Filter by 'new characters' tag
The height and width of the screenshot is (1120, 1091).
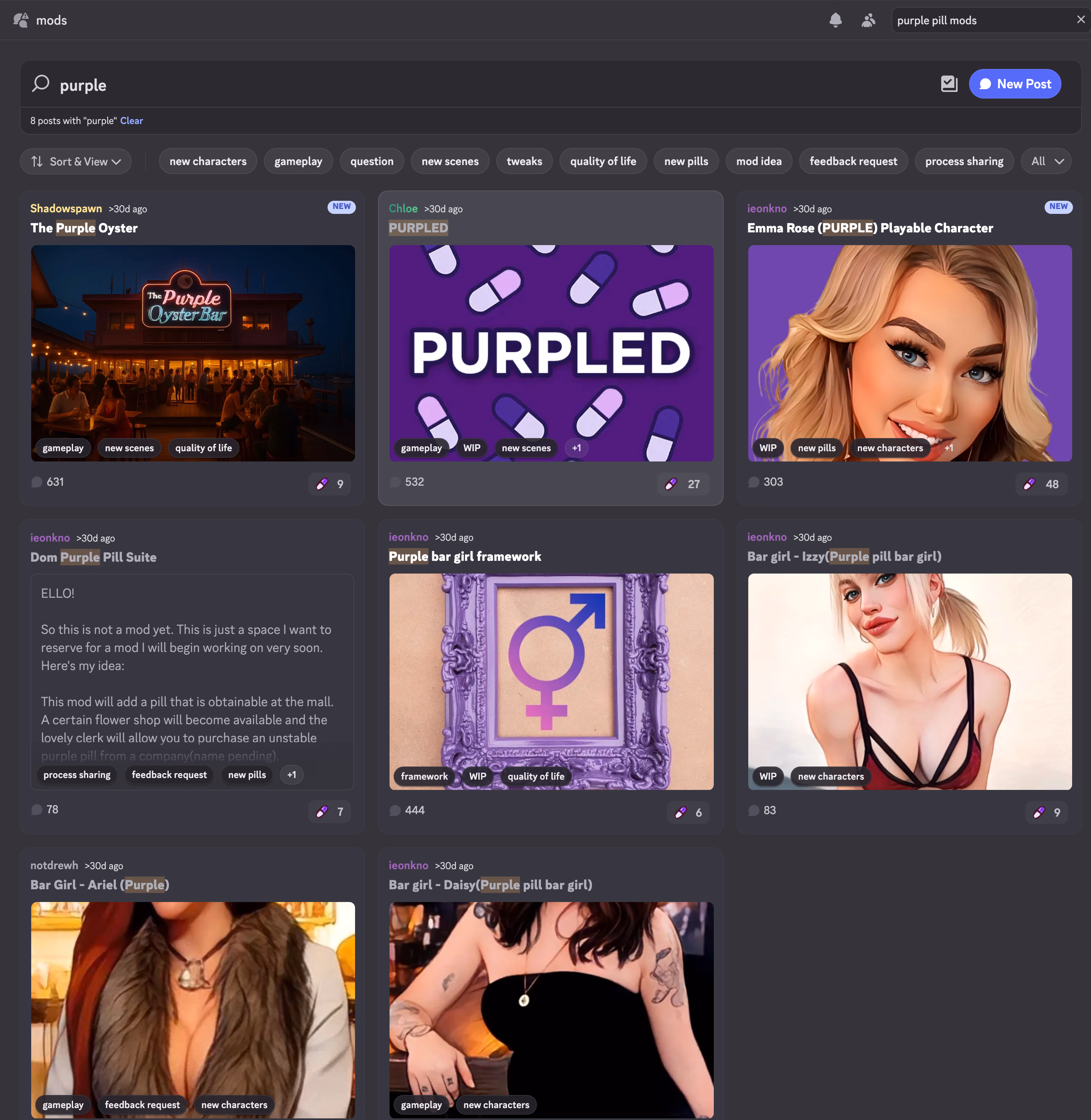coord(208,162)
